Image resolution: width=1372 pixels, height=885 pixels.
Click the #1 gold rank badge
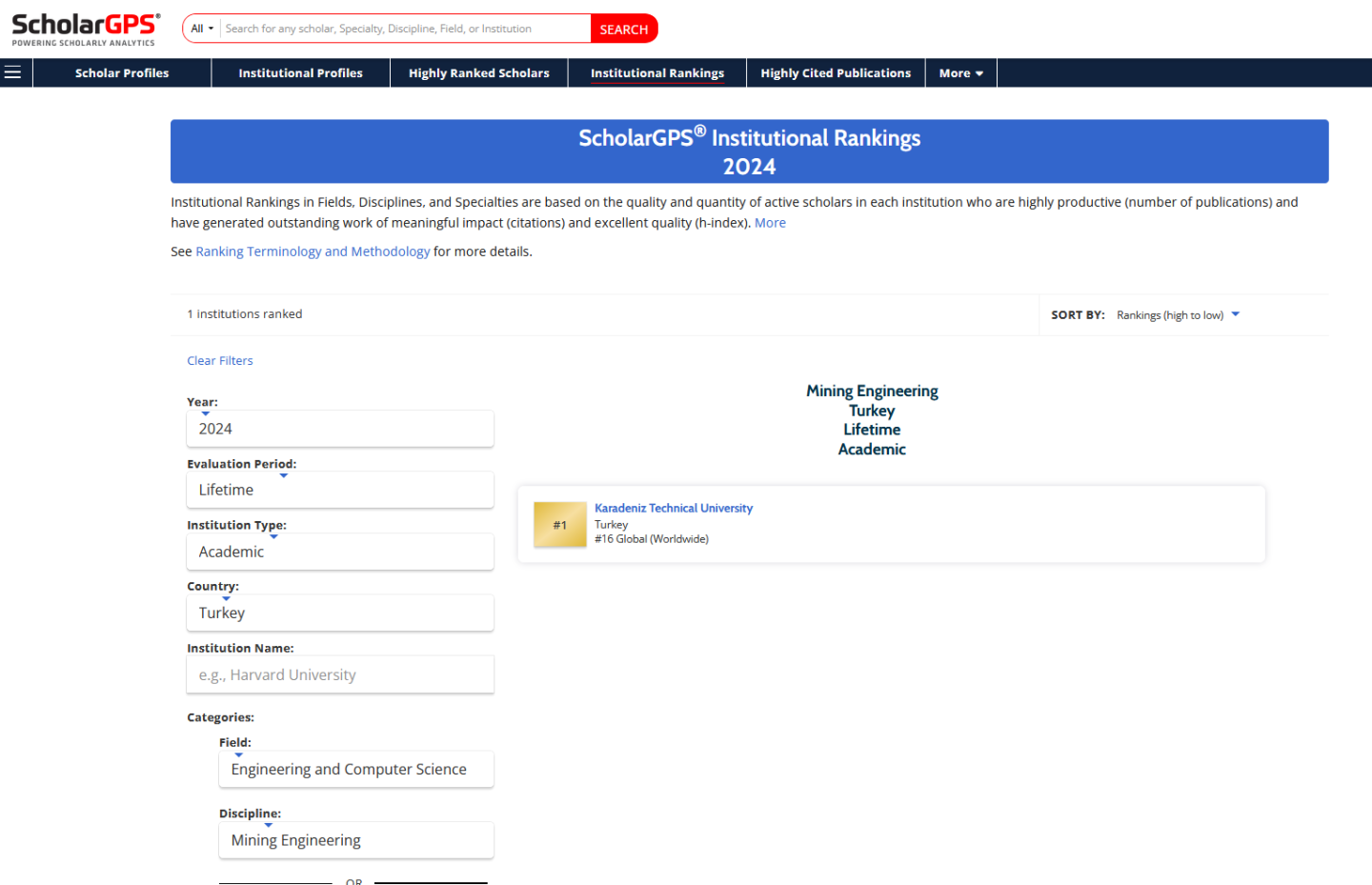pos(560,525)
